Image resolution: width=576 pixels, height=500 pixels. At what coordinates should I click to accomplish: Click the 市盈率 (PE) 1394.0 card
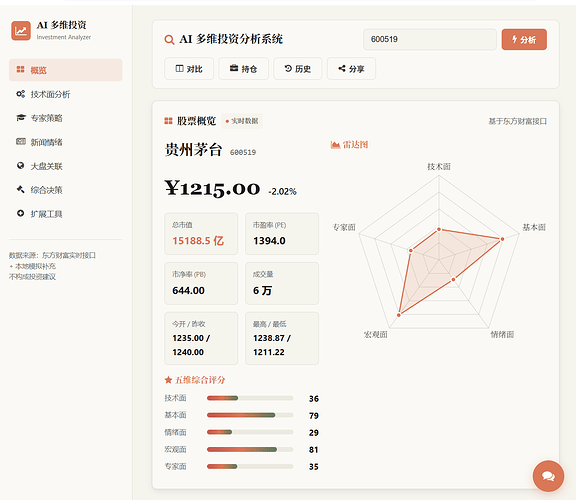282,234
